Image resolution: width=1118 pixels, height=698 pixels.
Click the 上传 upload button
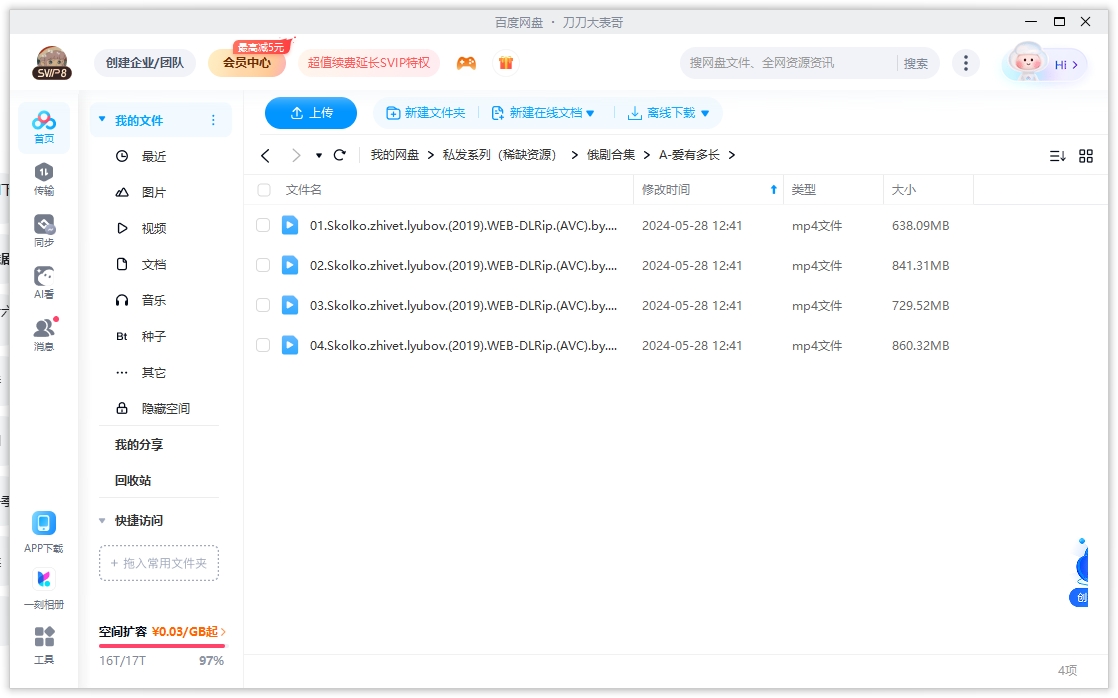(x=310, y=113)
